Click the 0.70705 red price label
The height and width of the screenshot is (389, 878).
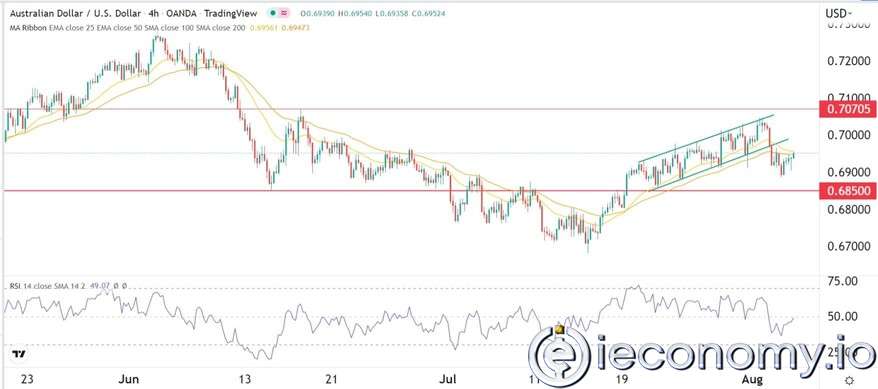[847, 109]
